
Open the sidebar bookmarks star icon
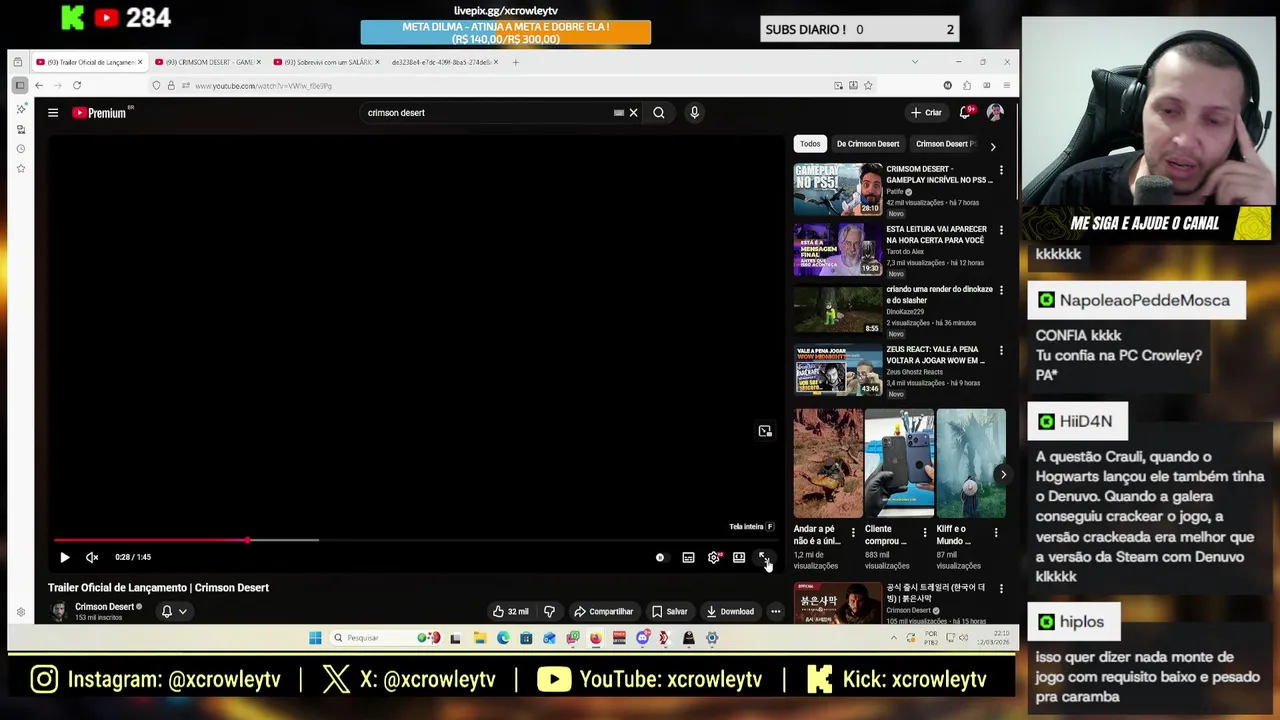pos(20,169)
